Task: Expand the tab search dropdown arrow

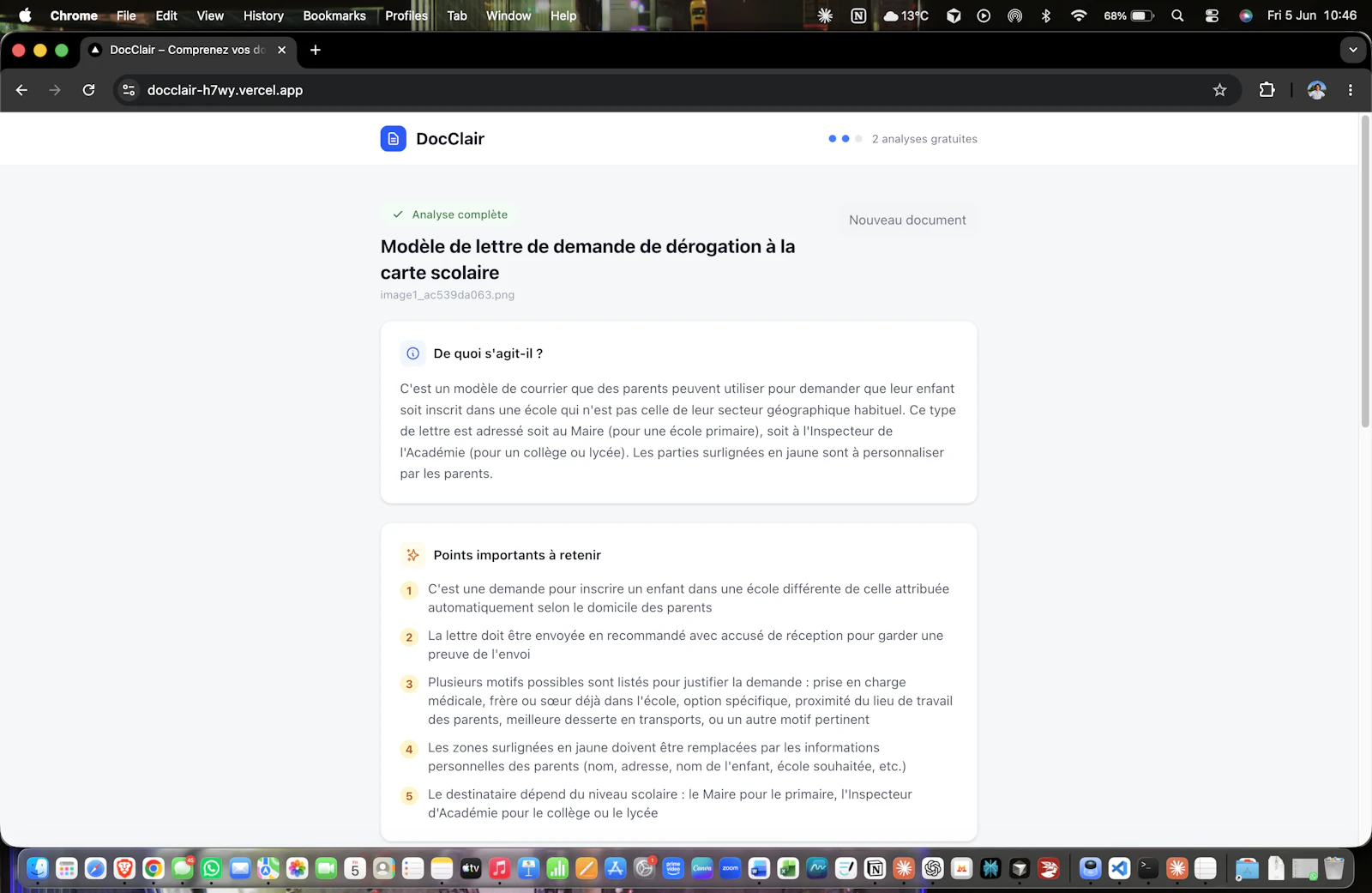Action: (x=1353, y=50)
